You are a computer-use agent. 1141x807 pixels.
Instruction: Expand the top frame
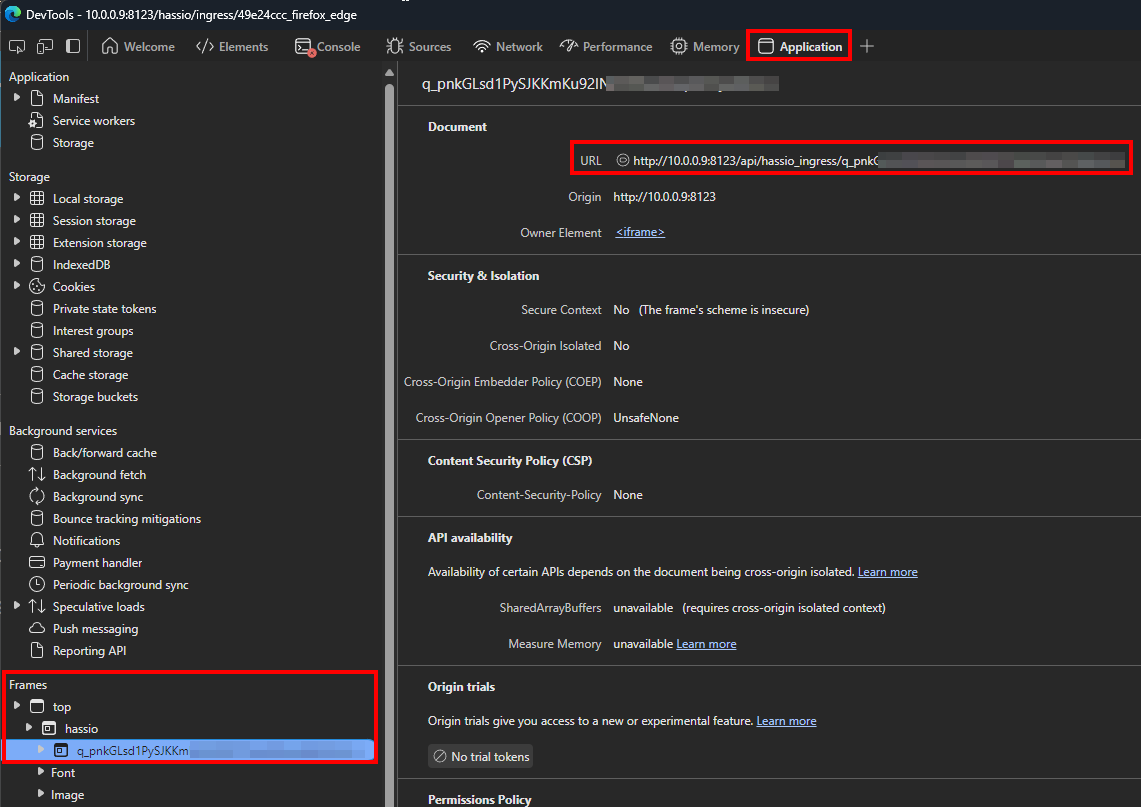[x=17, y=706]
